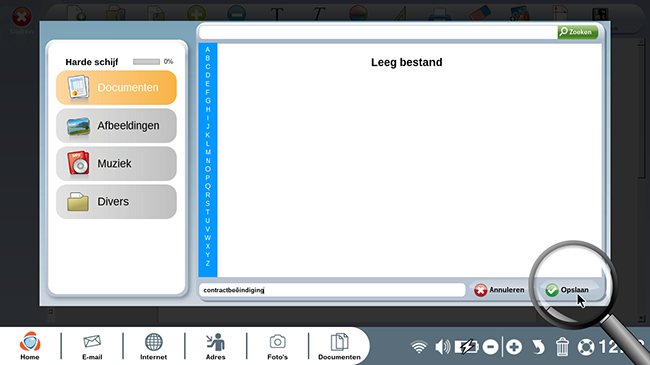Click the dimmed eraser toolbar icon
The image size is (650, 365).
(x=480, y=13)
